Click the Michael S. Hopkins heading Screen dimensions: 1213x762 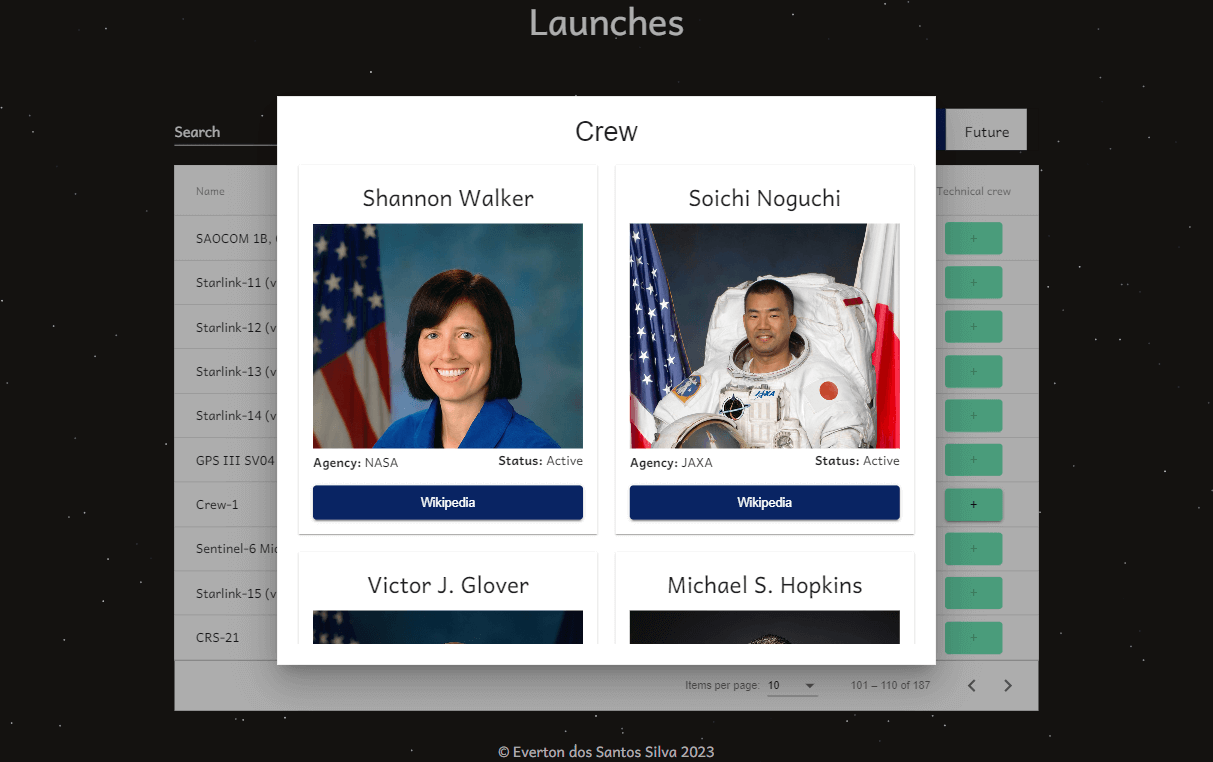point(765,585)
